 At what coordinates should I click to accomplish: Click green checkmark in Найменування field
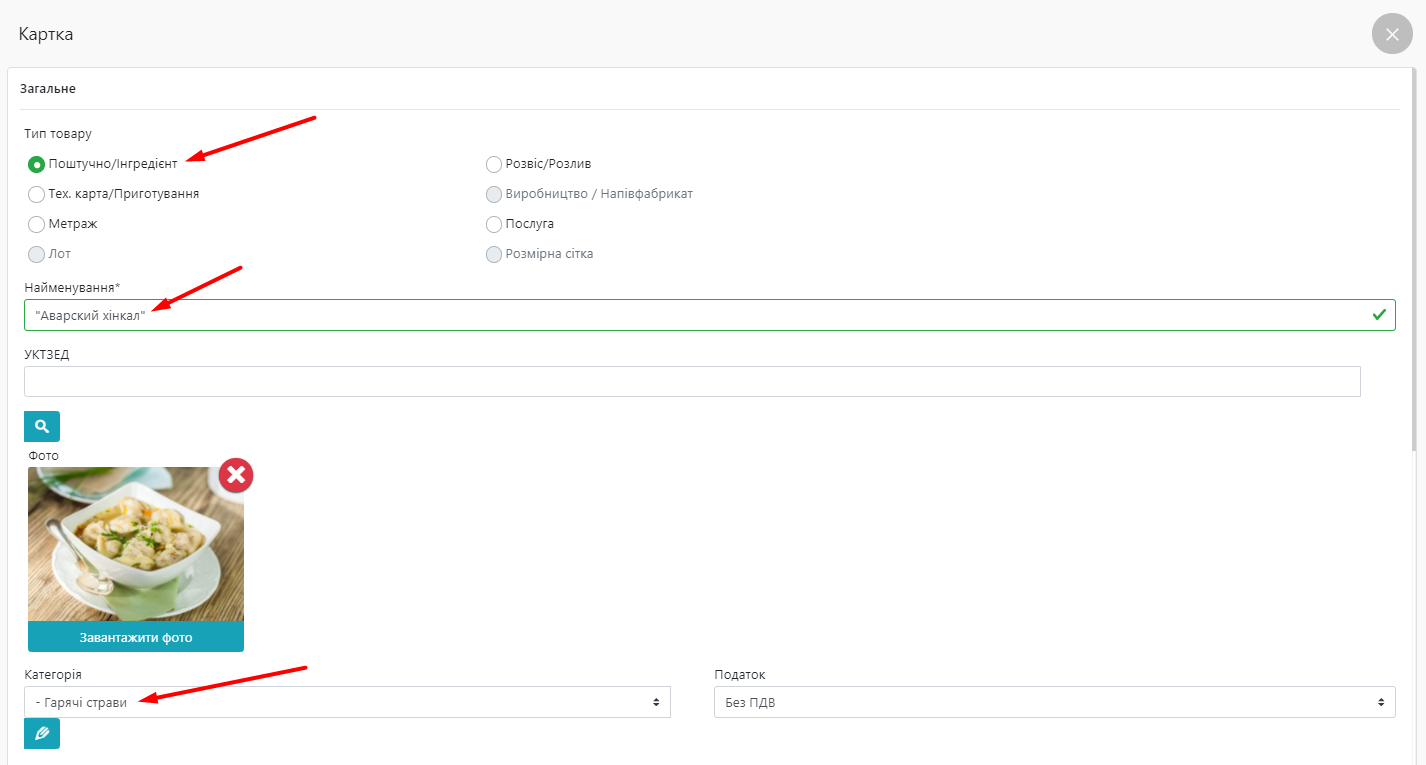1379,315
